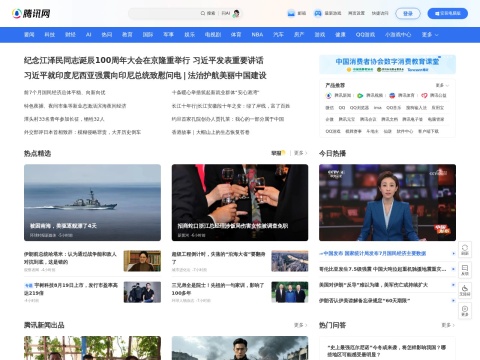Open the soldier photo card under 腾讯新闻出品

pyautogui.click(x=240, y=348)
